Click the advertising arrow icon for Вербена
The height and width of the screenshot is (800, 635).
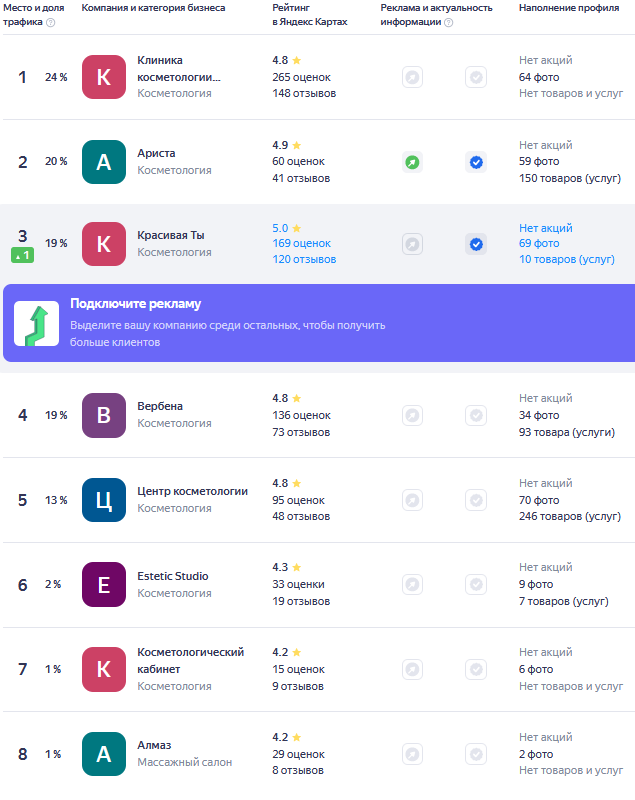(x=412, y=415)
